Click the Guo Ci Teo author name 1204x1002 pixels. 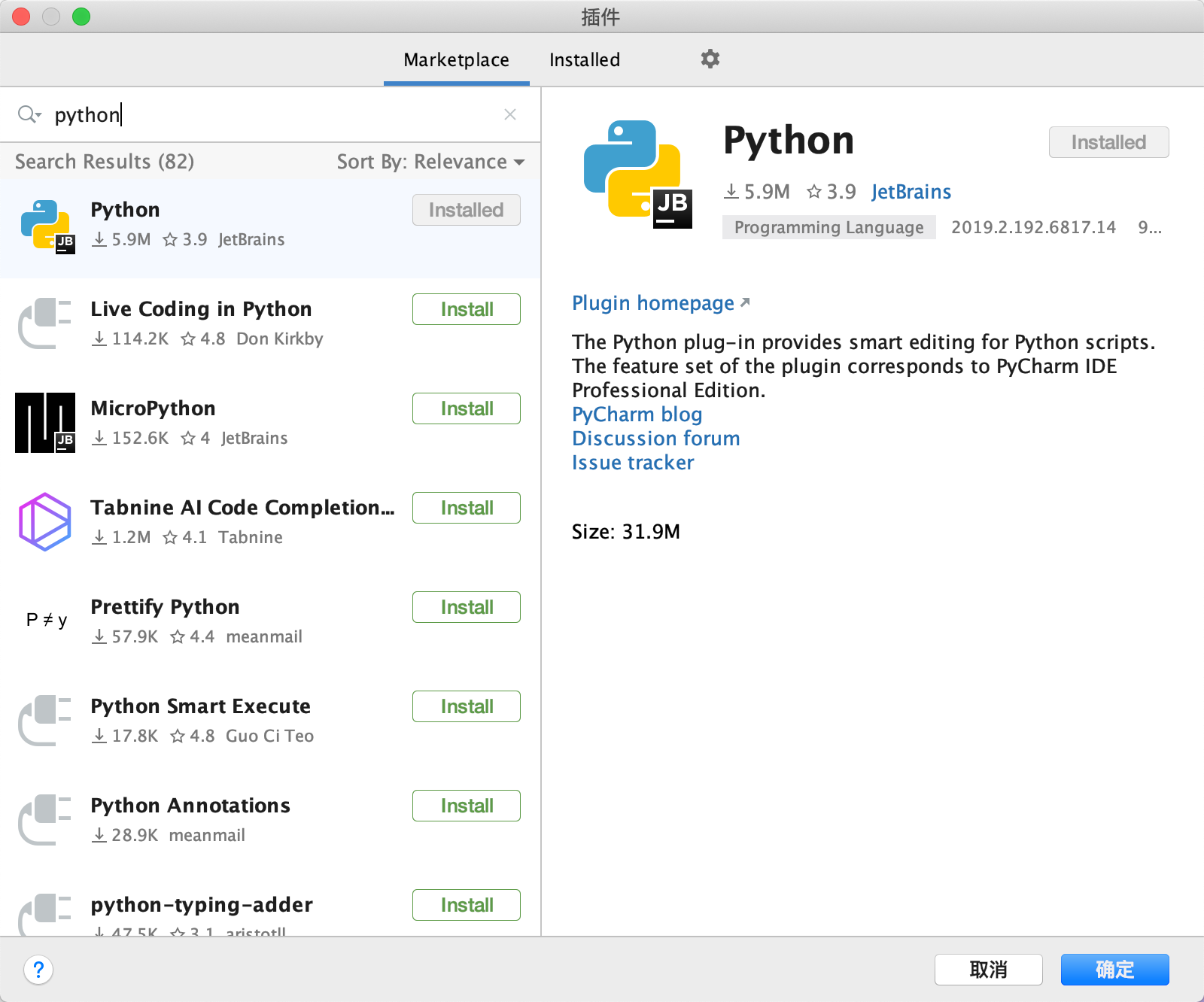269,736
